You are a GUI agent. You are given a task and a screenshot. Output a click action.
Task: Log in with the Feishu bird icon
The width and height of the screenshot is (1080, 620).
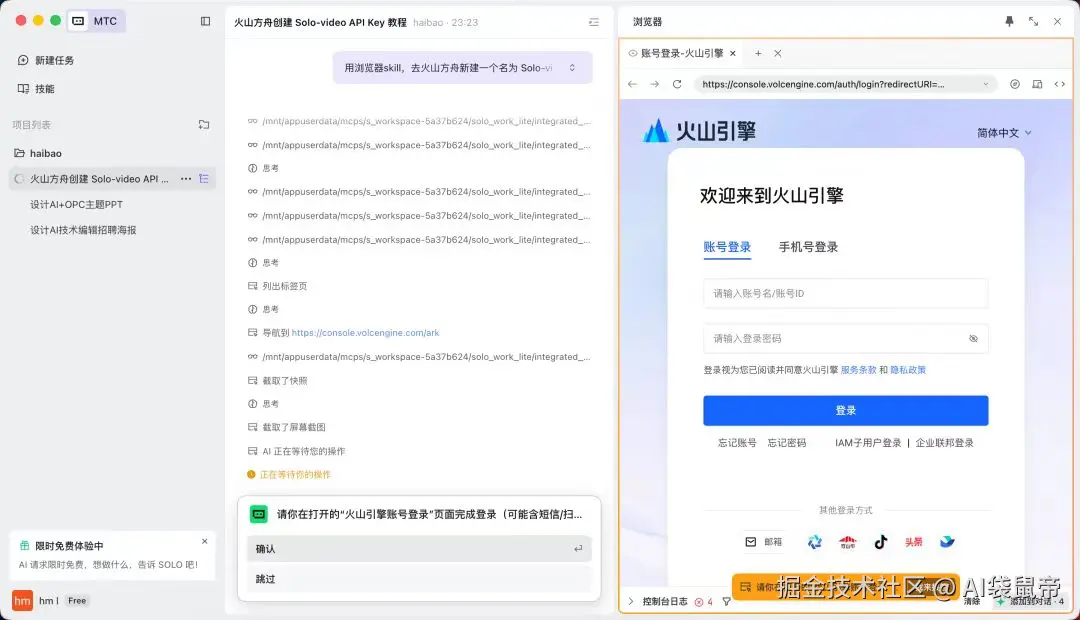click(947, 542)
